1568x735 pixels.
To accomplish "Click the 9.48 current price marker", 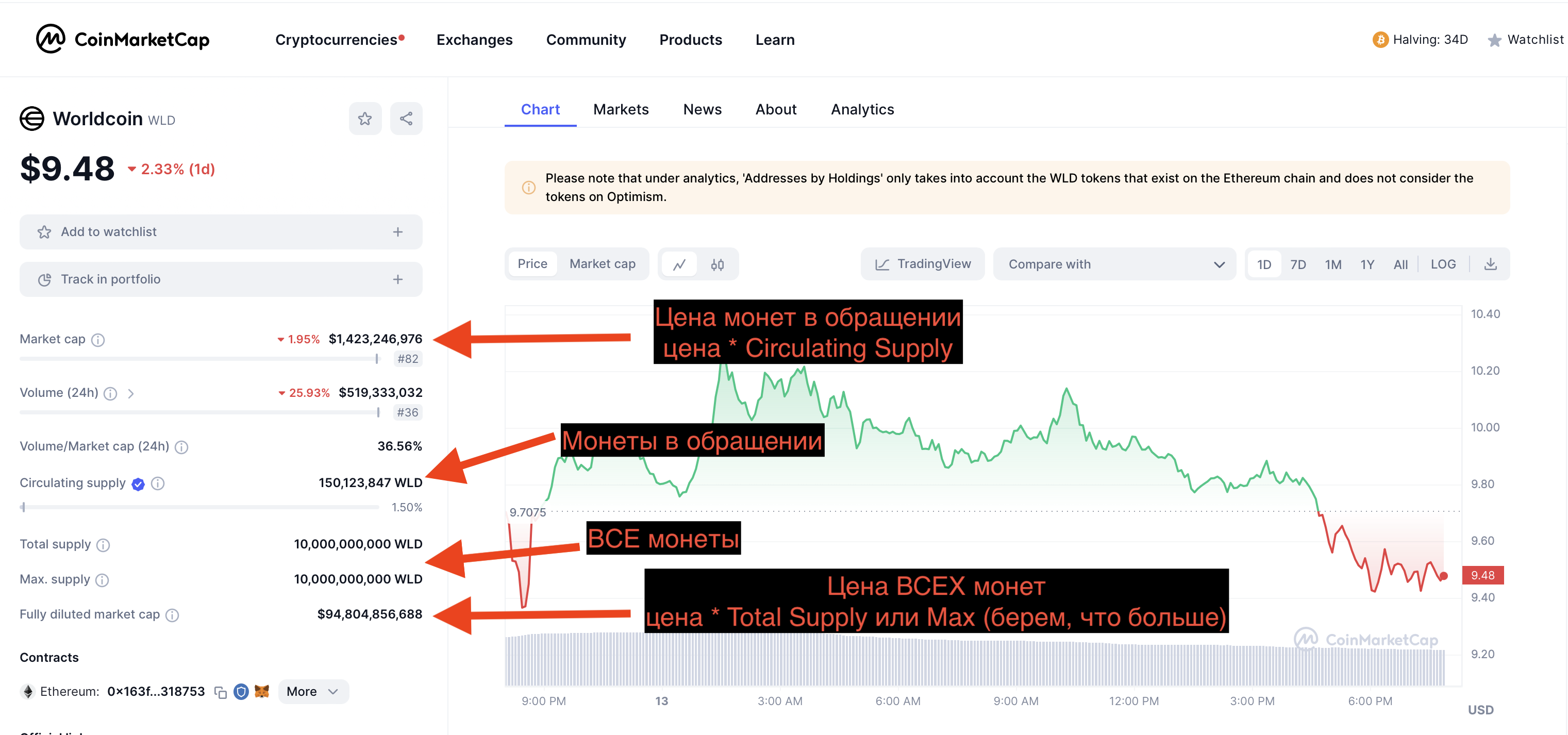I will [1483, 576].
